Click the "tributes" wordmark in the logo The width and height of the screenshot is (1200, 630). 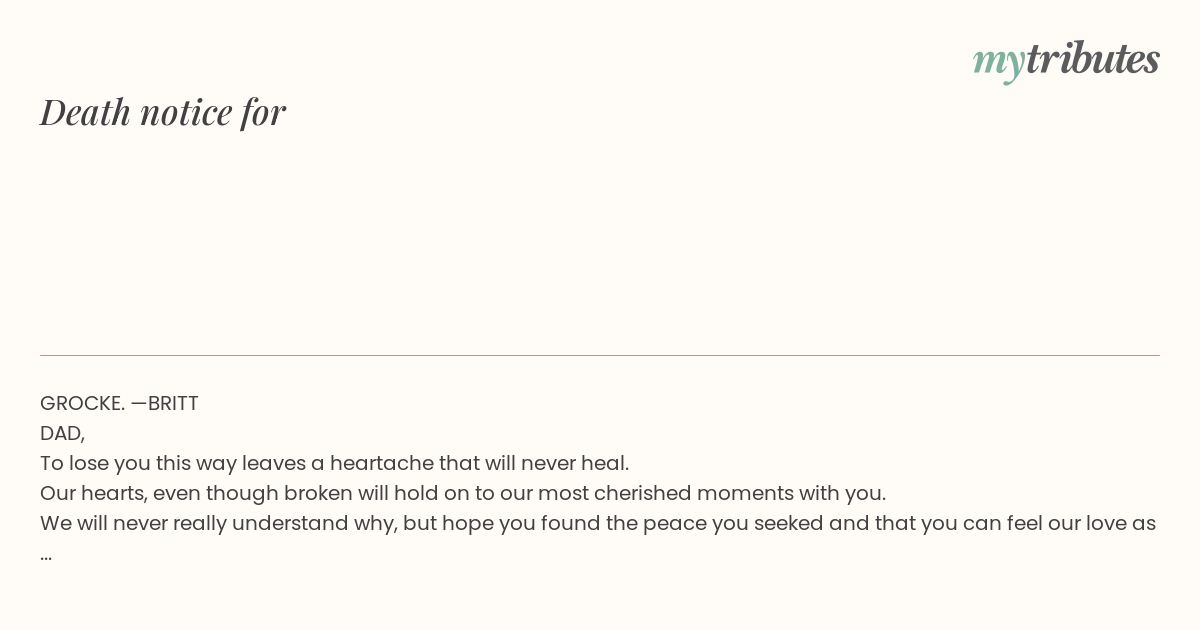1093,58
